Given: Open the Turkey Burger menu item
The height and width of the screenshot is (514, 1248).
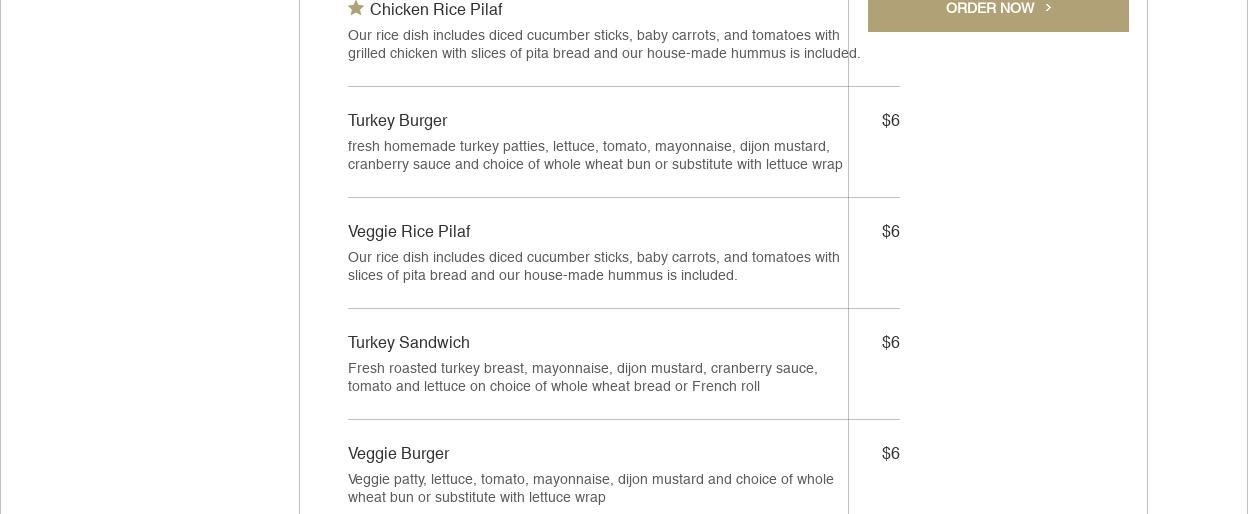Looking at the screenshot, I should point(397,121).
